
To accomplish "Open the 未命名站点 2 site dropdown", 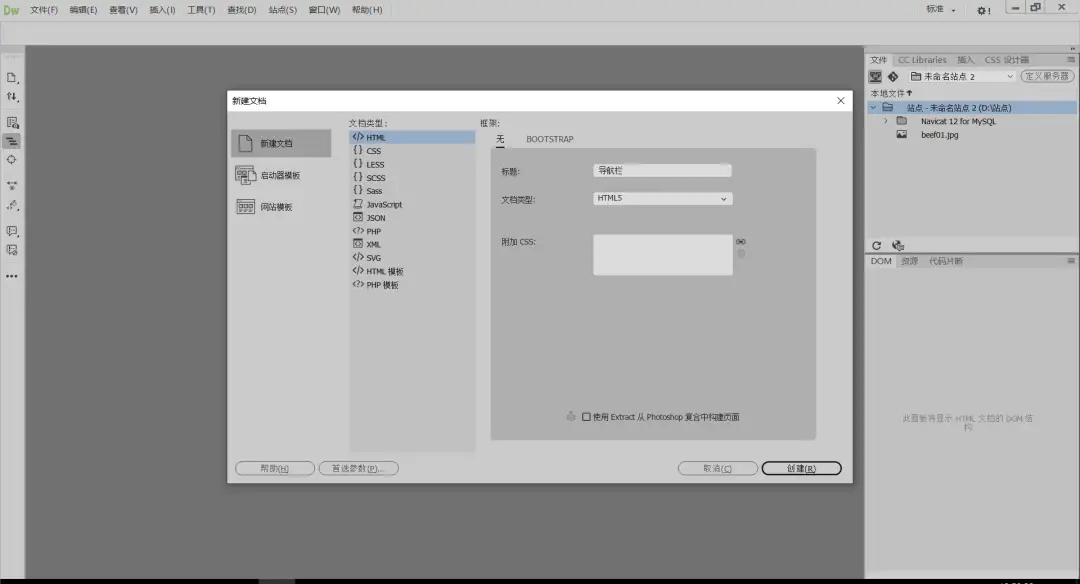I will point(961,76).
